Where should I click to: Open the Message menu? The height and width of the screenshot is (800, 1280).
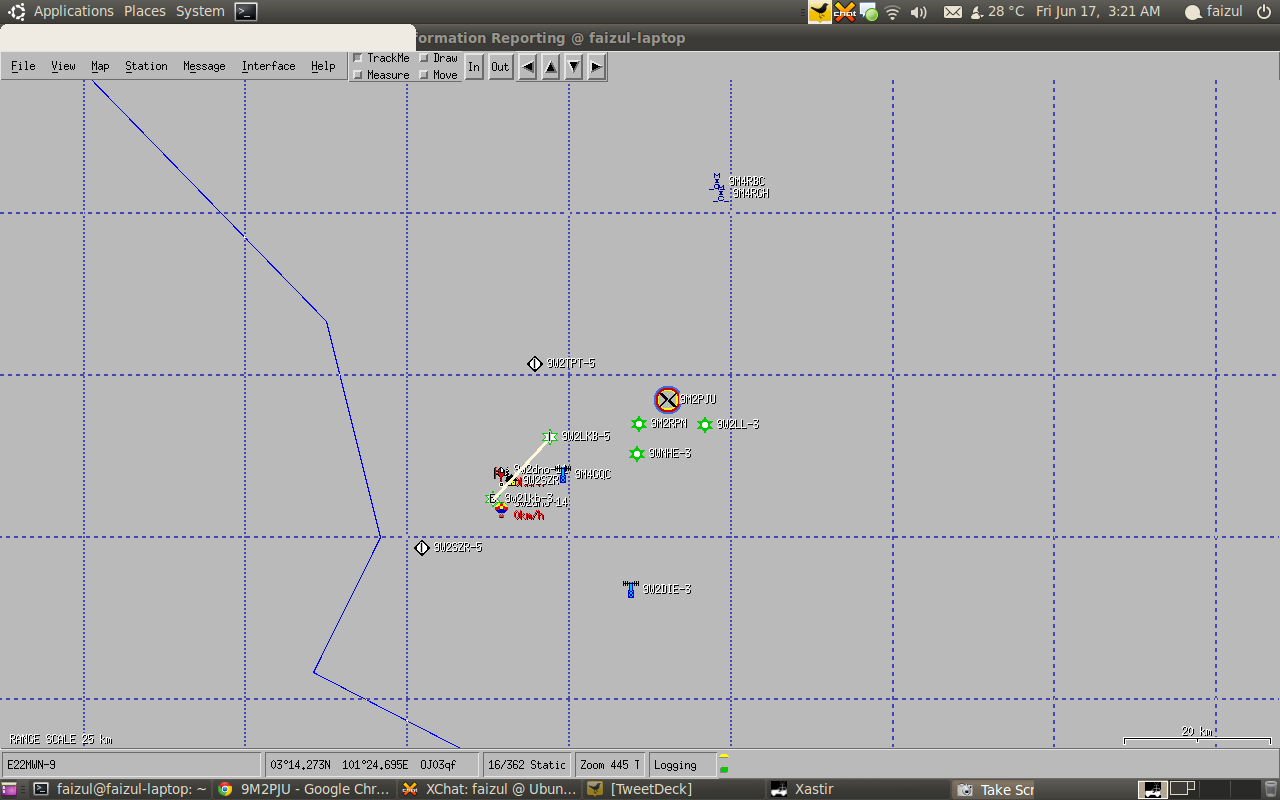(204, 66)
